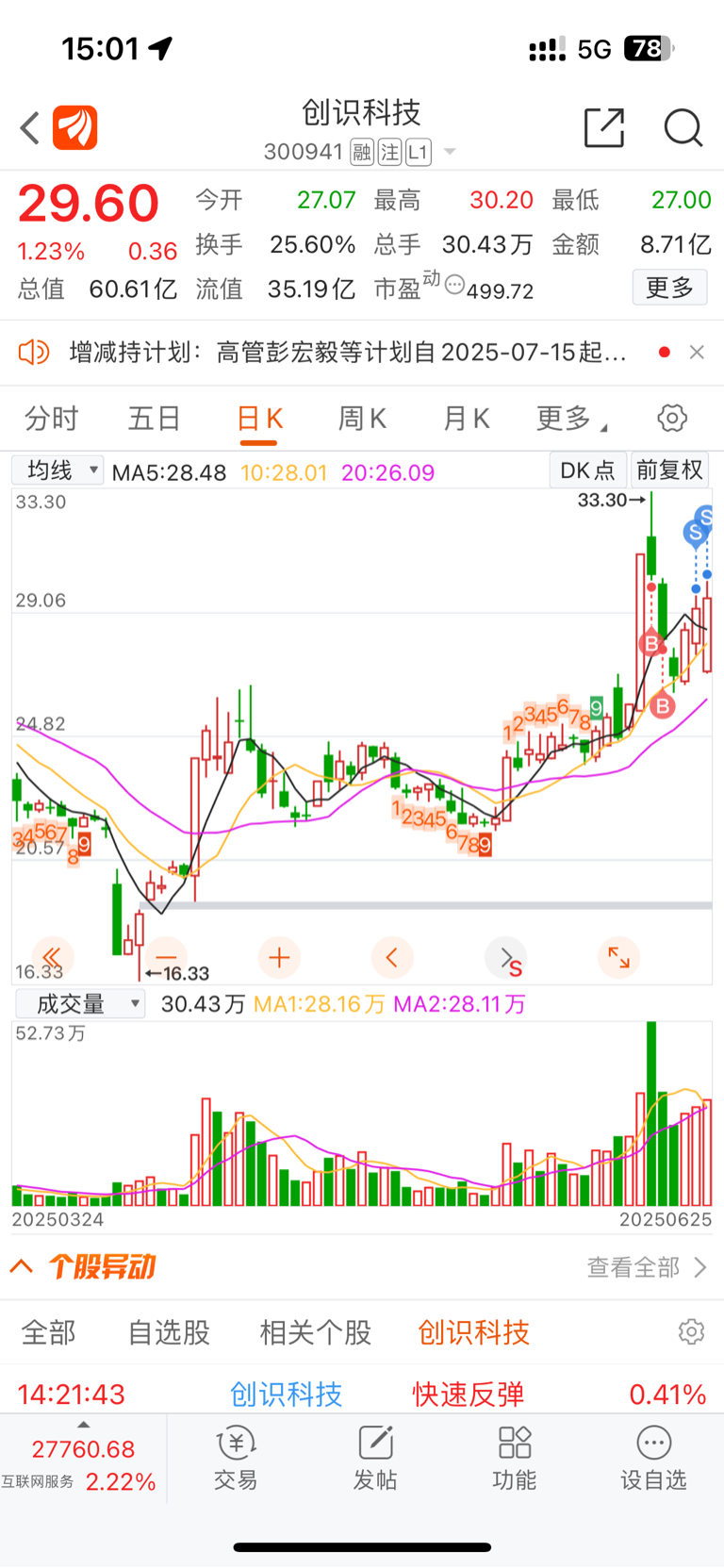Tap the share export icon
The width and height of the screenshot is (724, 1568).
(x=604, y=127)
